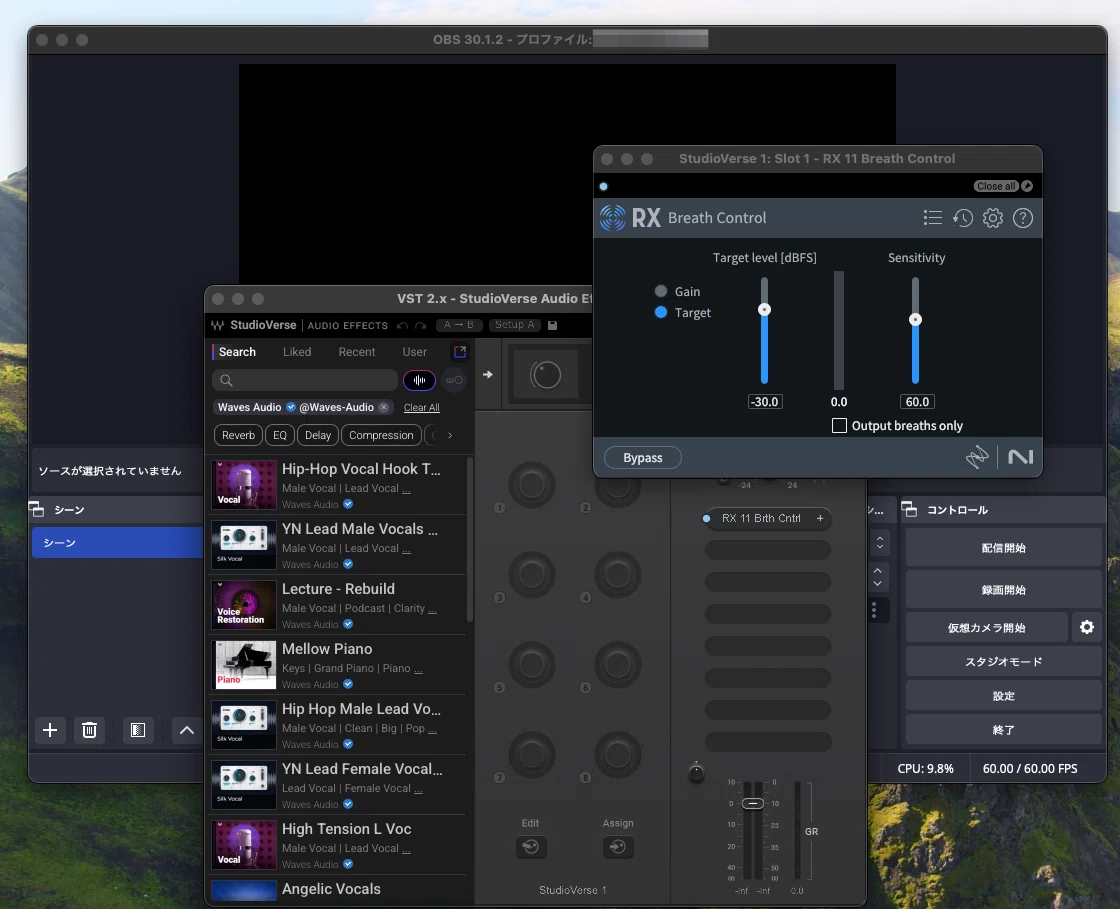1120x909 pixels.
Task: Remove the @Waves-Audio filter chip
Action: 384,407
